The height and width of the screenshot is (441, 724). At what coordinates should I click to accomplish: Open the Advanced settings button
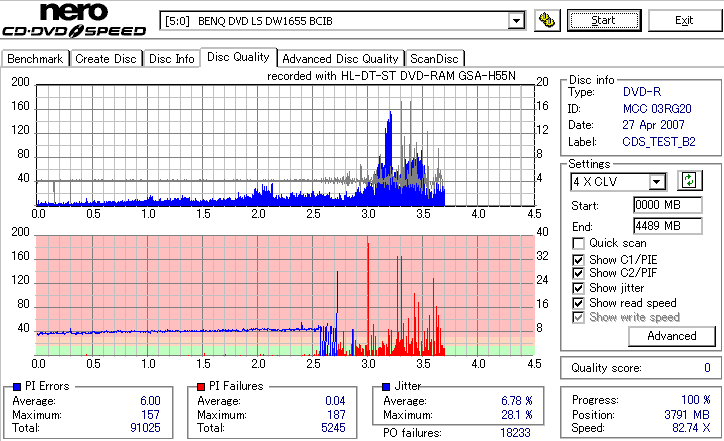[x=672, y=336]
